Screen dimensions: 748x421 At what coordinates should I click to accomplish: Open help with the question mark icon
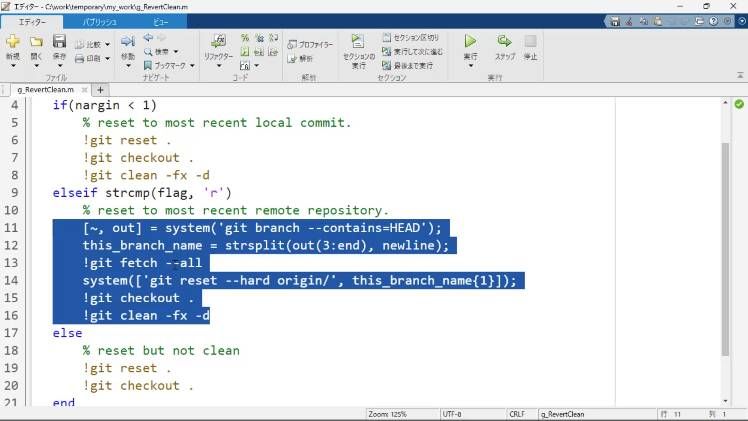pos(713,21)
